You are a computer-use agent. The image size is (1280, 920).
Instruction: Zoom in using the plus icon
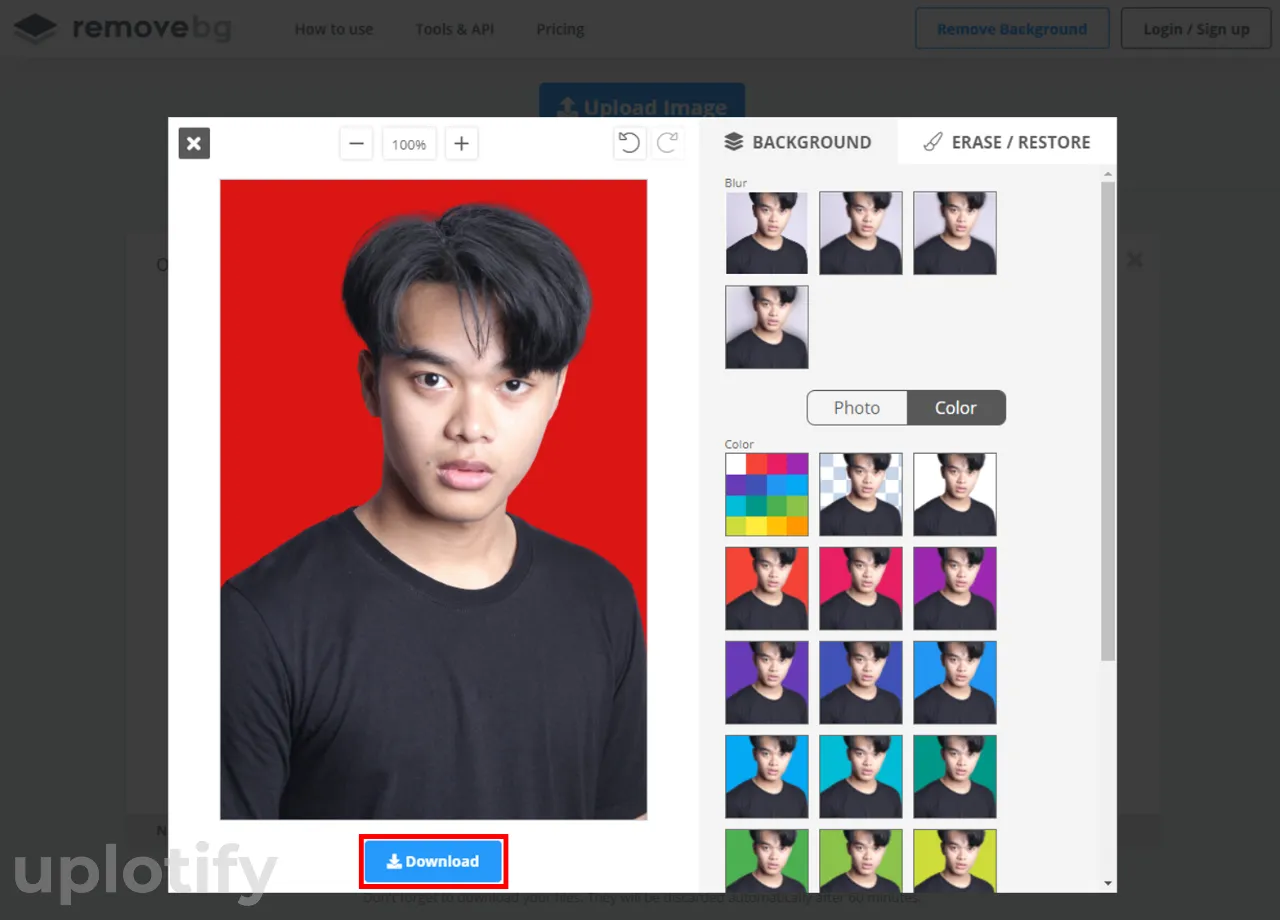click(461, 144)
